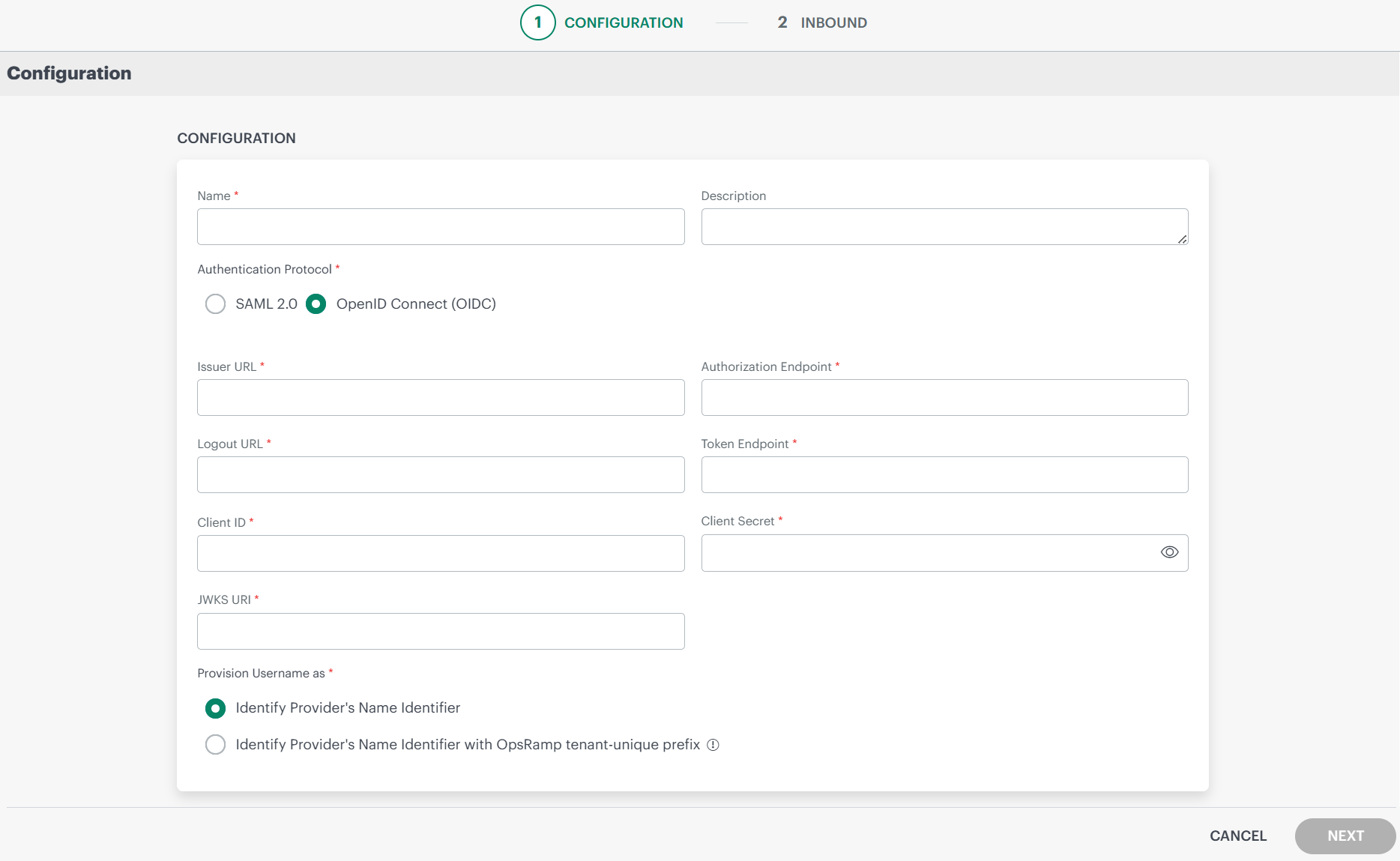Image resolution: width=1400 pixels, height=861 pixels.
Task: Click the Authorization Endpoint field
Action: pos(944,397)
